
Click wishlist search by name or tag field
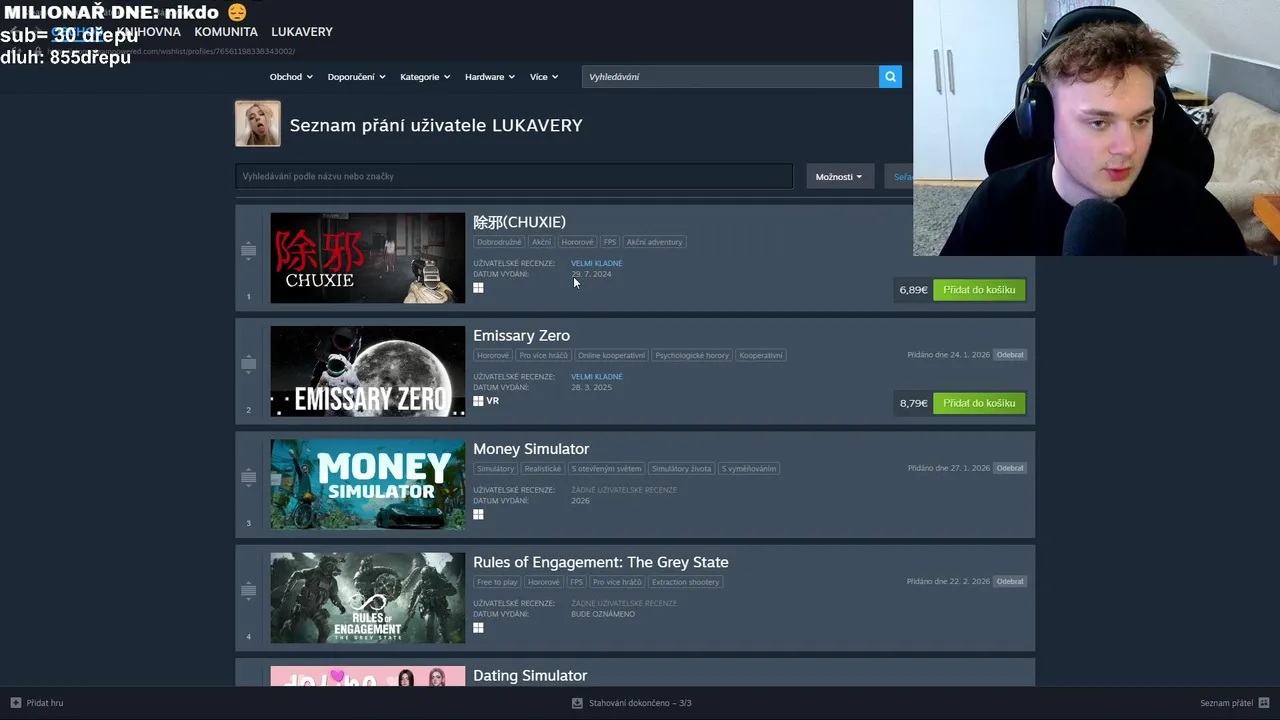click(514, 176)
